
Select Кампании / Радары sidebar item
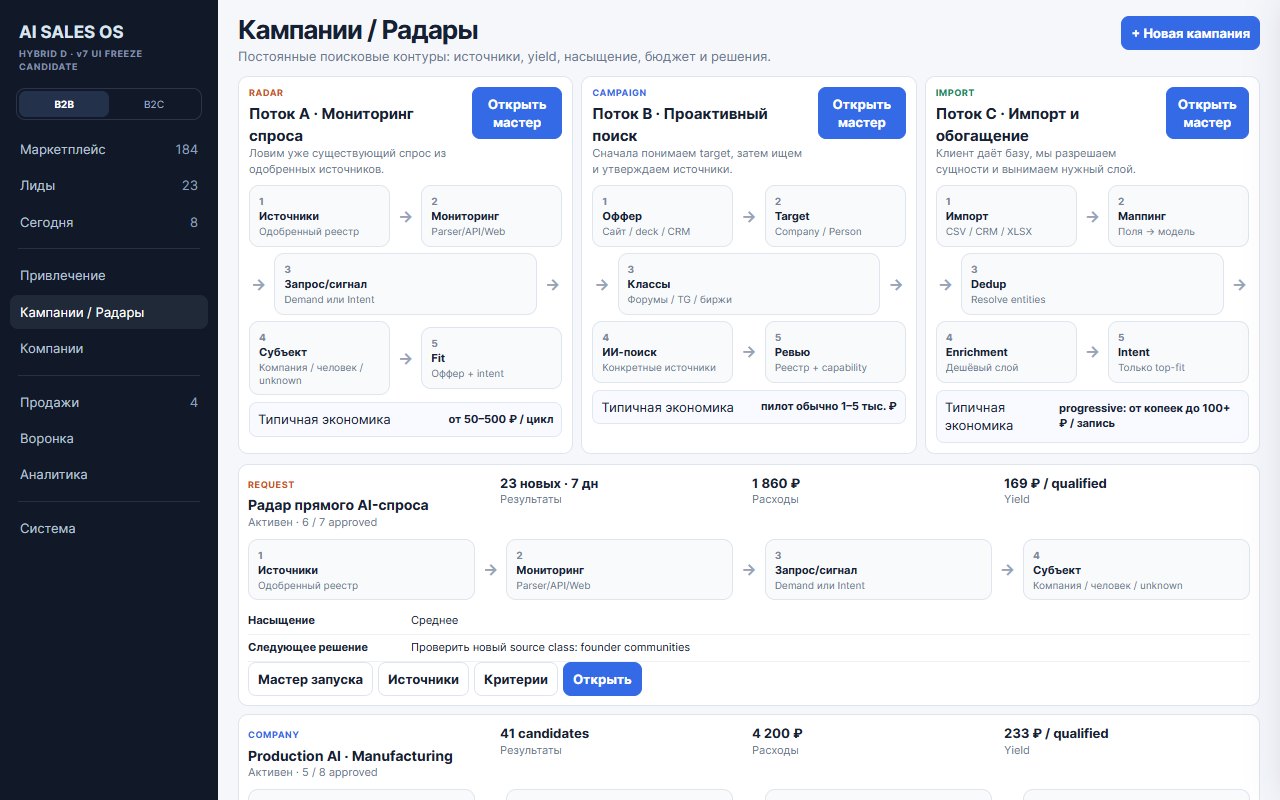point(109,312)
